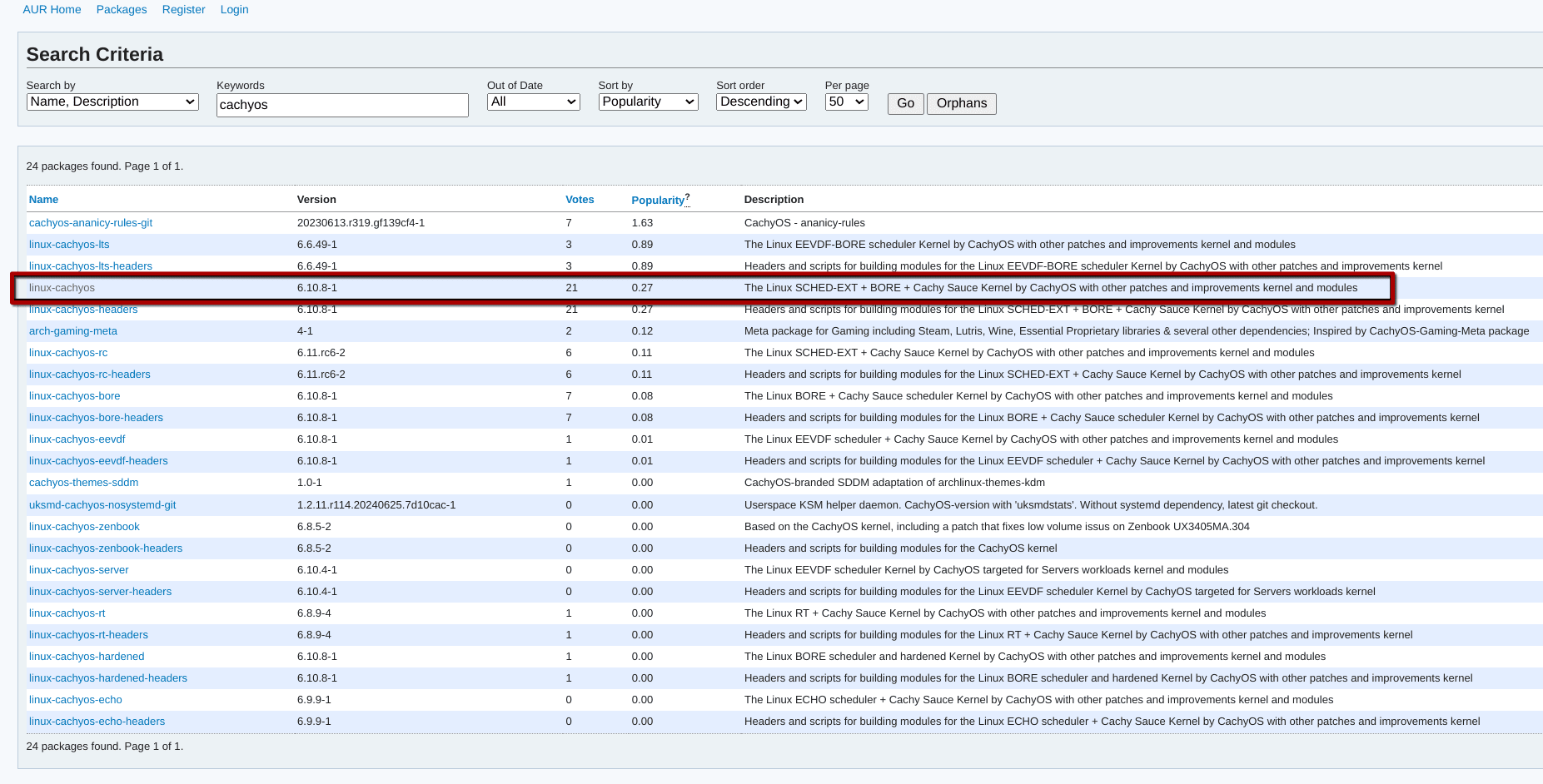Open the linux-cachyos-rc-headers package link
This screenshot has width=1543, height=784.
point(90,375)
